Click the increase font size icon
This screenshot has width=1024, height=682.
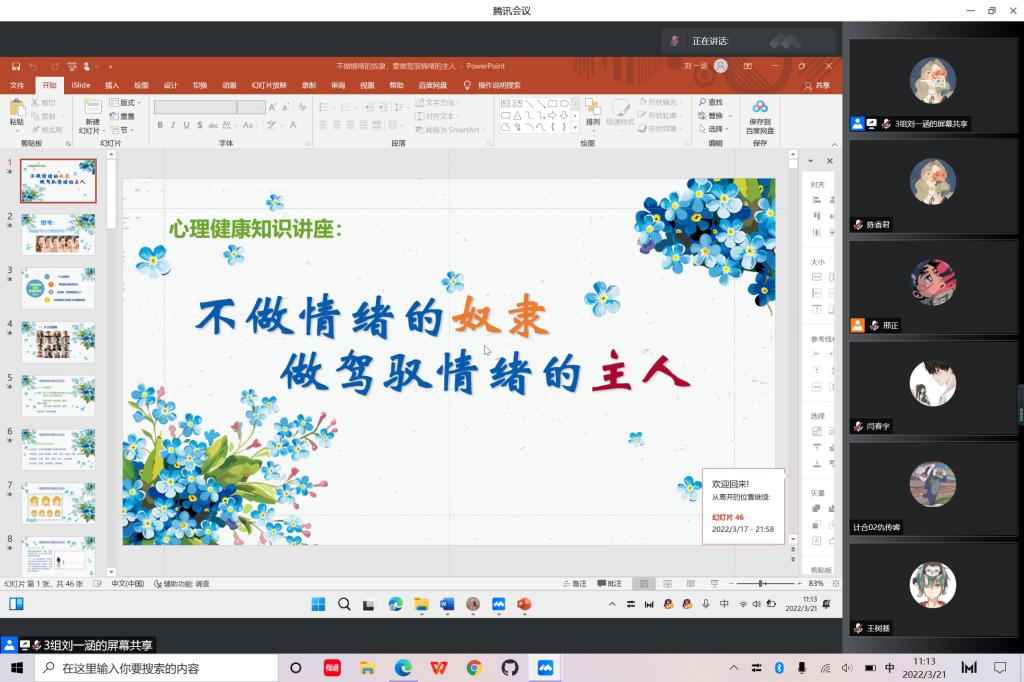272,106
